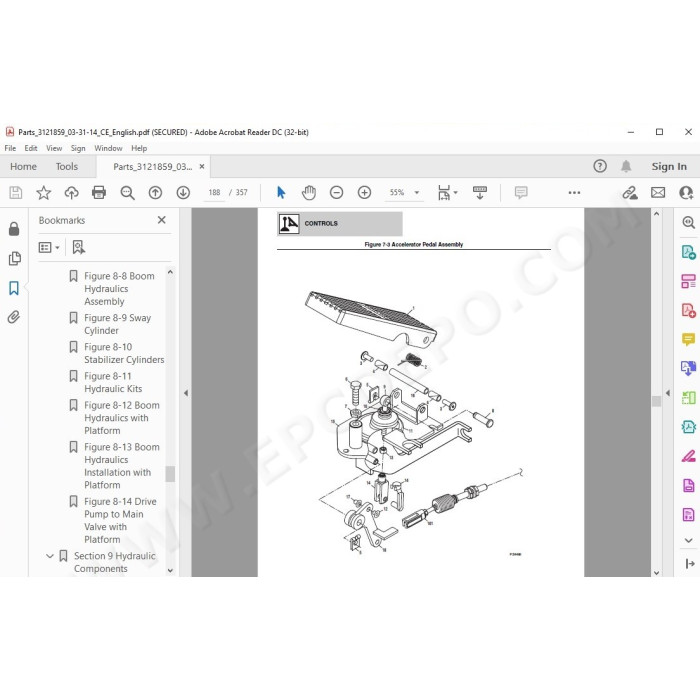Open the Help menu

coord(139,148)
